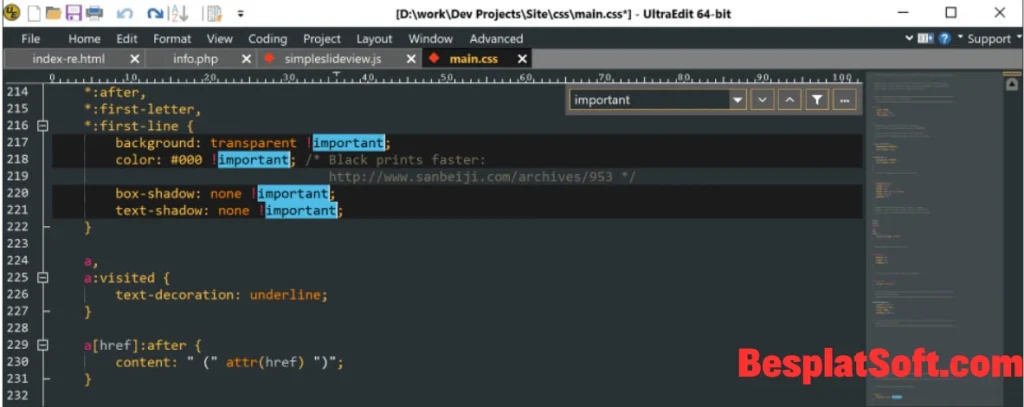Viewport: 1024px width, 407px height.
Task: Open the Format ribbon tab
Action: [x=172, y=39]
